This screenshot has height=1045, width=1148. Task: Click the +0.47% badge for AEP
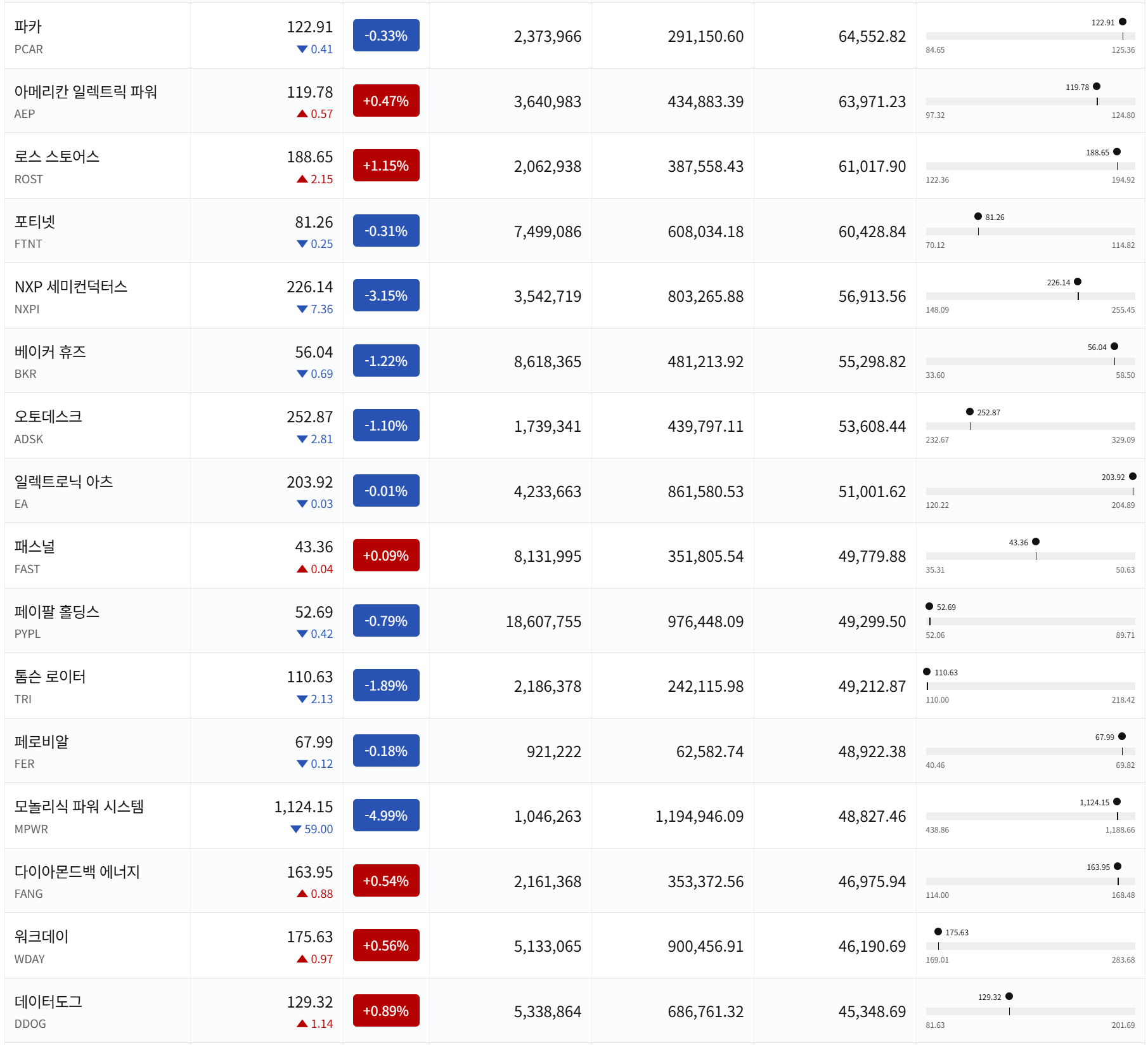(386, 101)
